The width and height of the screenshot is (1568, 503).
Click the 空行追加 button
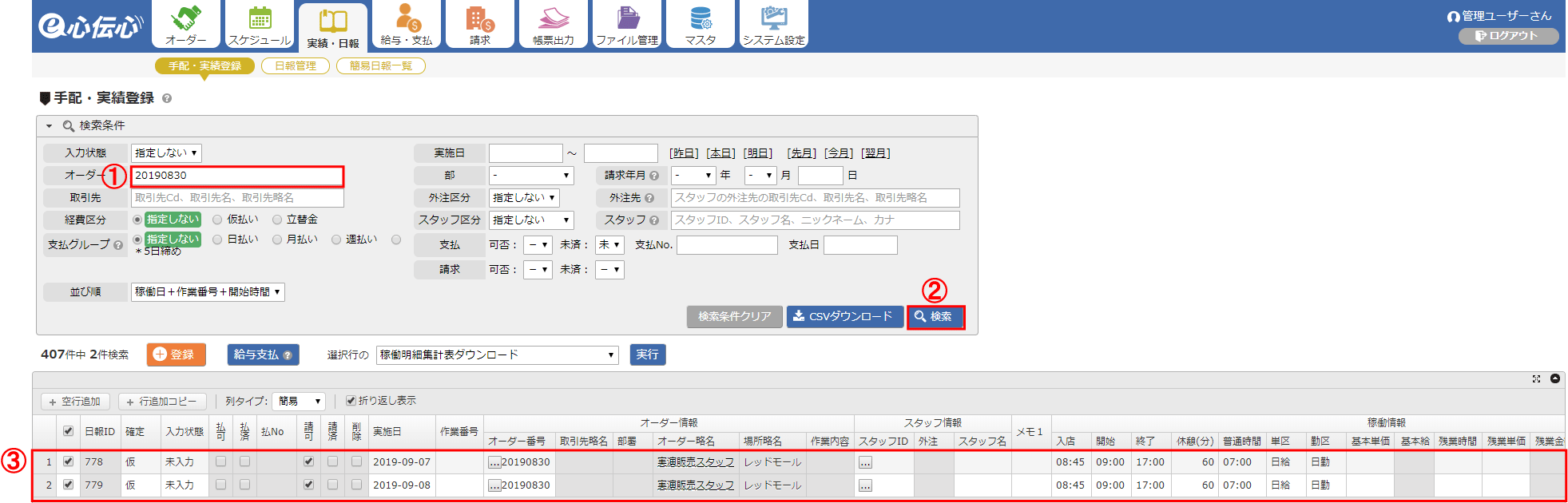coord(75,402)
